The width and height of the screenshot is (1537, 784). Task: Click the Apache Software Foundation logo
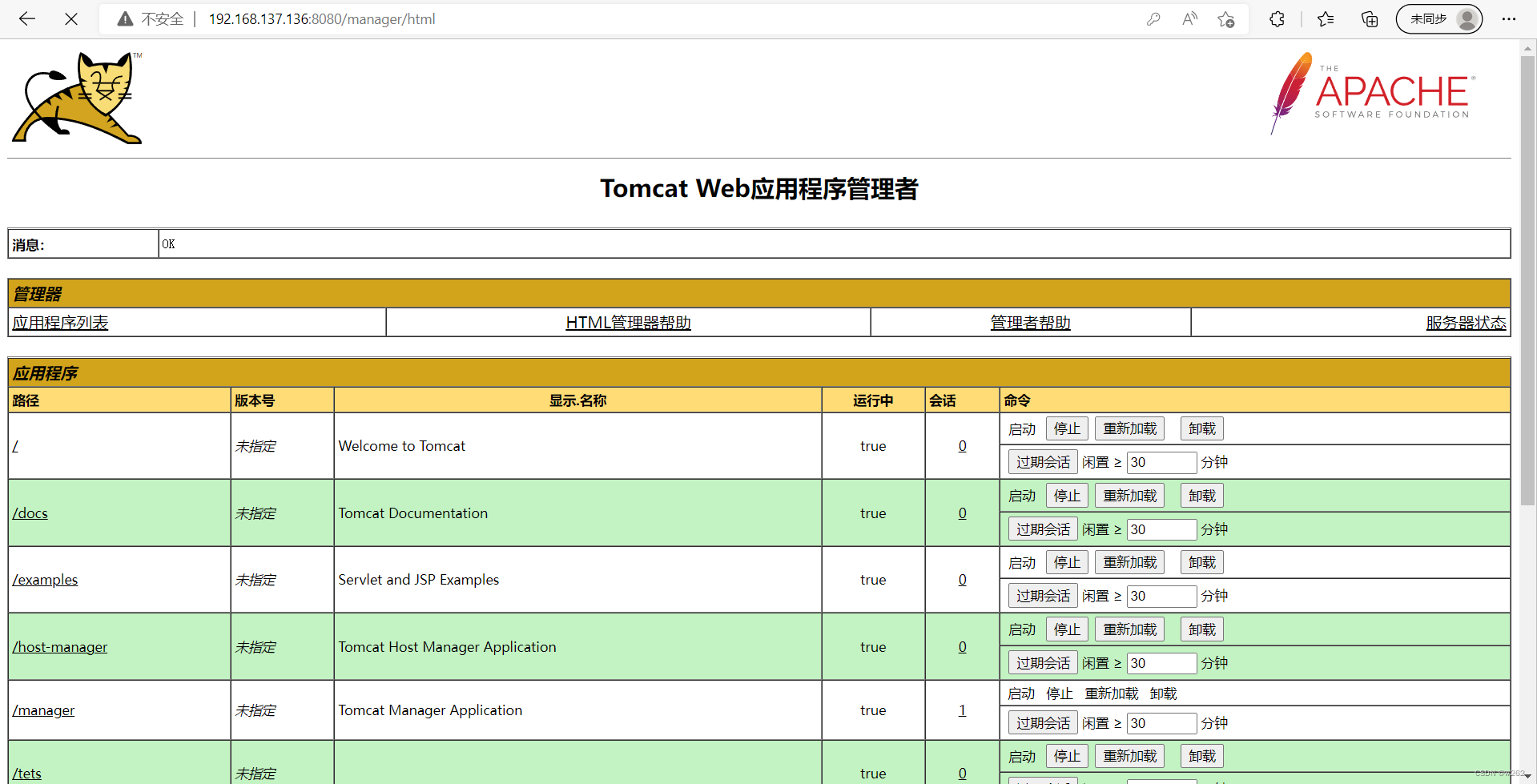tap(1372, 94)
